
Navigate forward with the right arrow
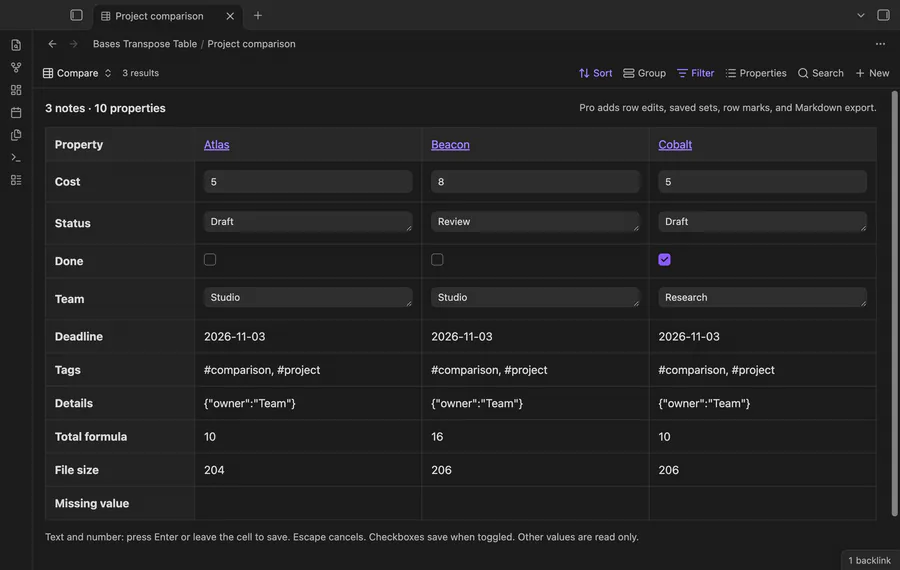[73, 44]
